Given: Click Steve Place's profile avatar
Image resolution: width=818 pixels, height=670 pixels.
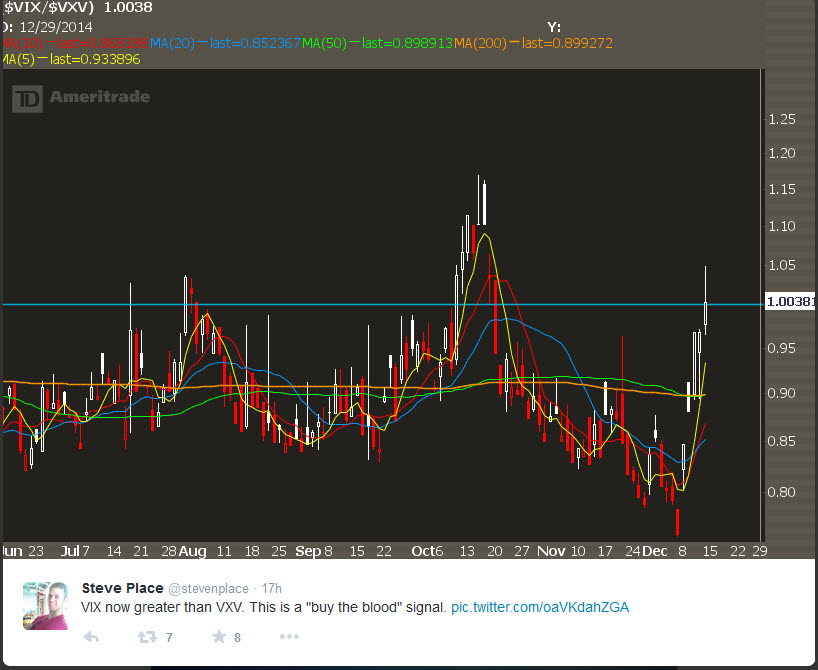Looking at the screenshot, I should tap(45, 605).
